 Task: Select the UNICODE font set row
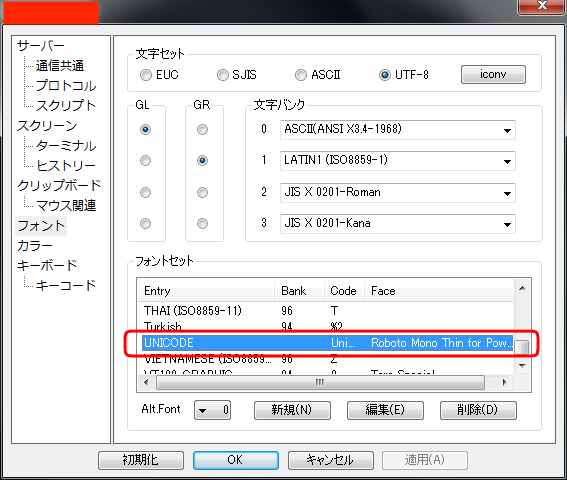[328, 343]
